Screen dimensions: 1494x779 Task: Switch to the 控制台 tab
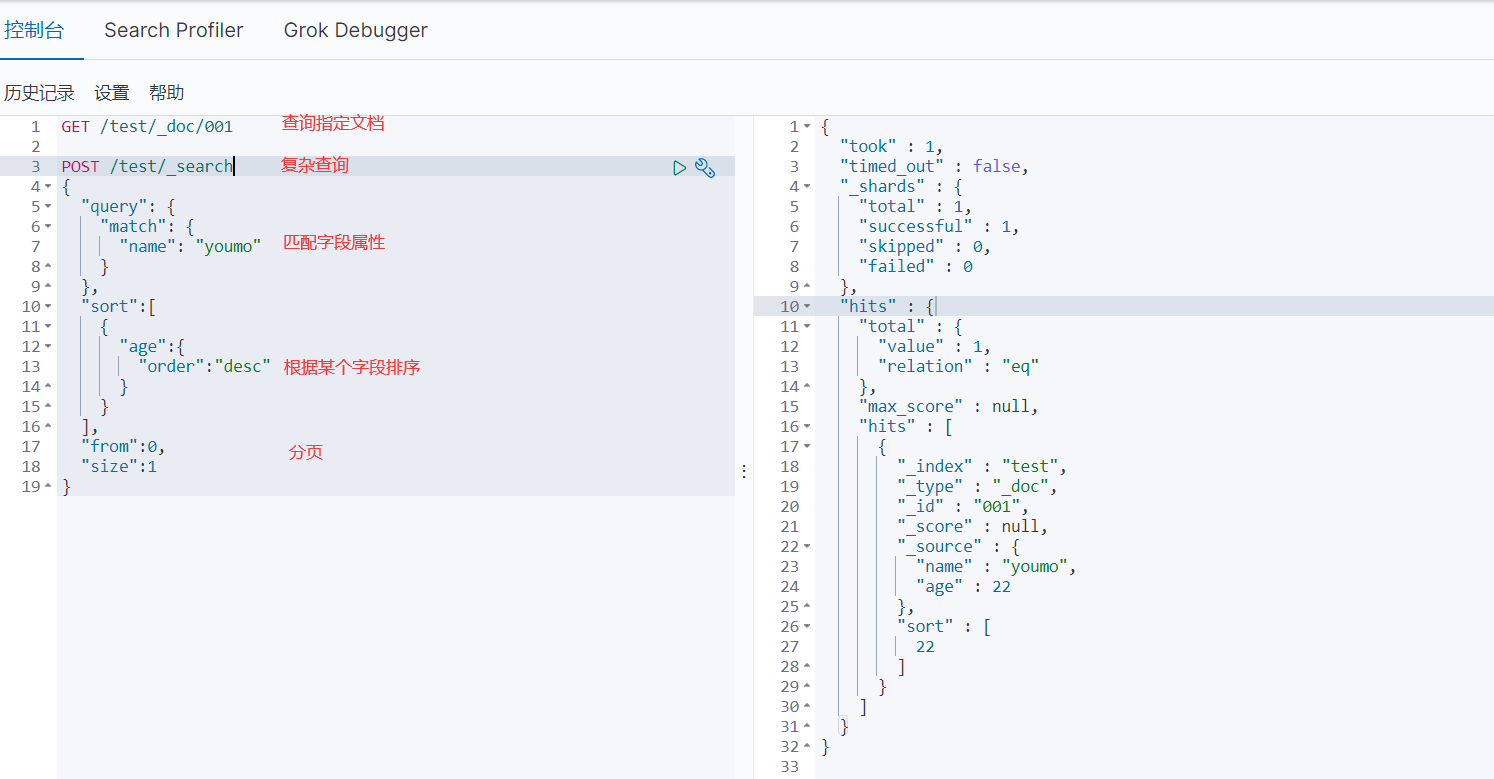click(34, 30)
